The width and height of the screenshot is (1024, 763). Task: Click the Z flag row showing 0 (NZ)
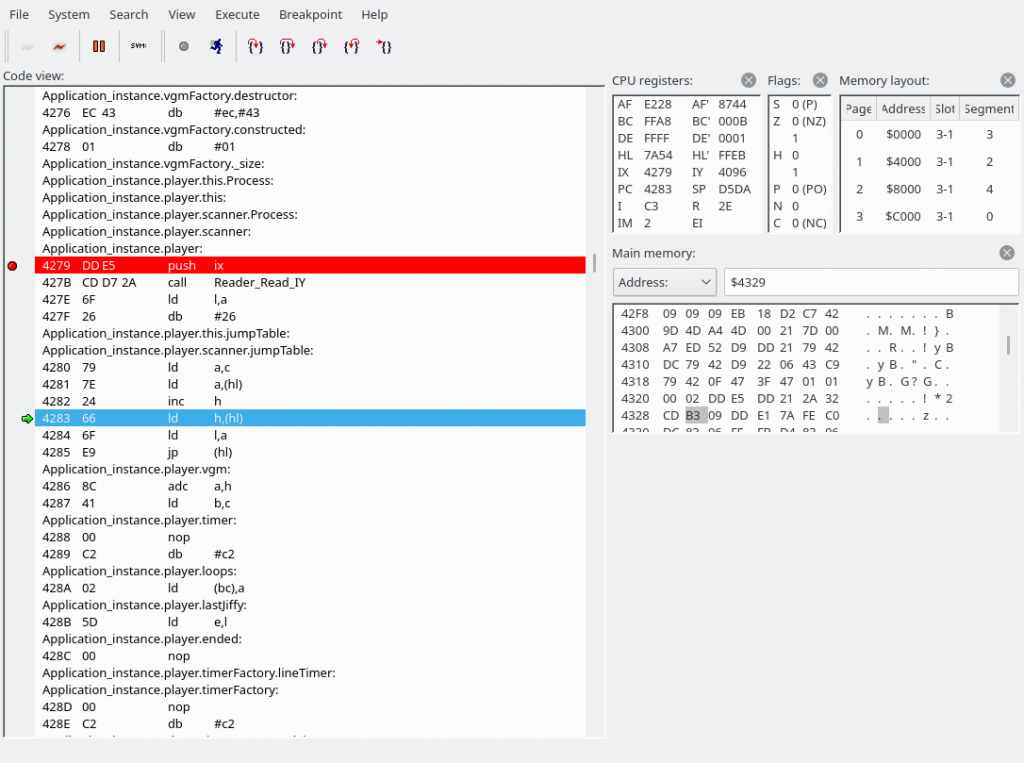[799, 121]
